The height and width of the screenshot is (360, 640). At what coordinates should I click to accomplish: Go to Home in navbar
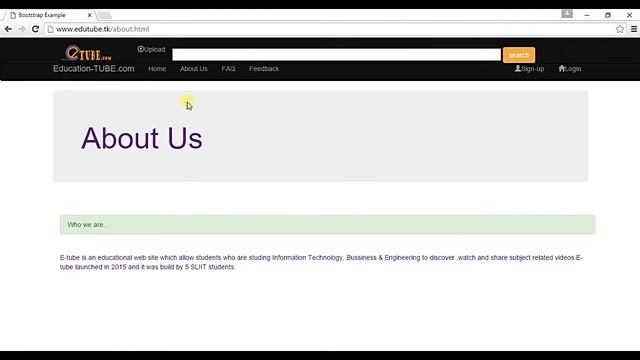tap(157, 69)
